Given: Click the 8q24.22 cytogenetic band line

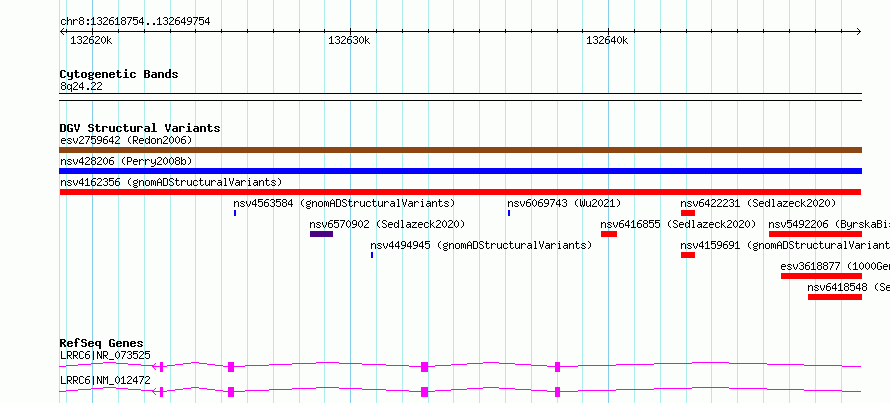Looking at the screenshot, I should point(460,97).
